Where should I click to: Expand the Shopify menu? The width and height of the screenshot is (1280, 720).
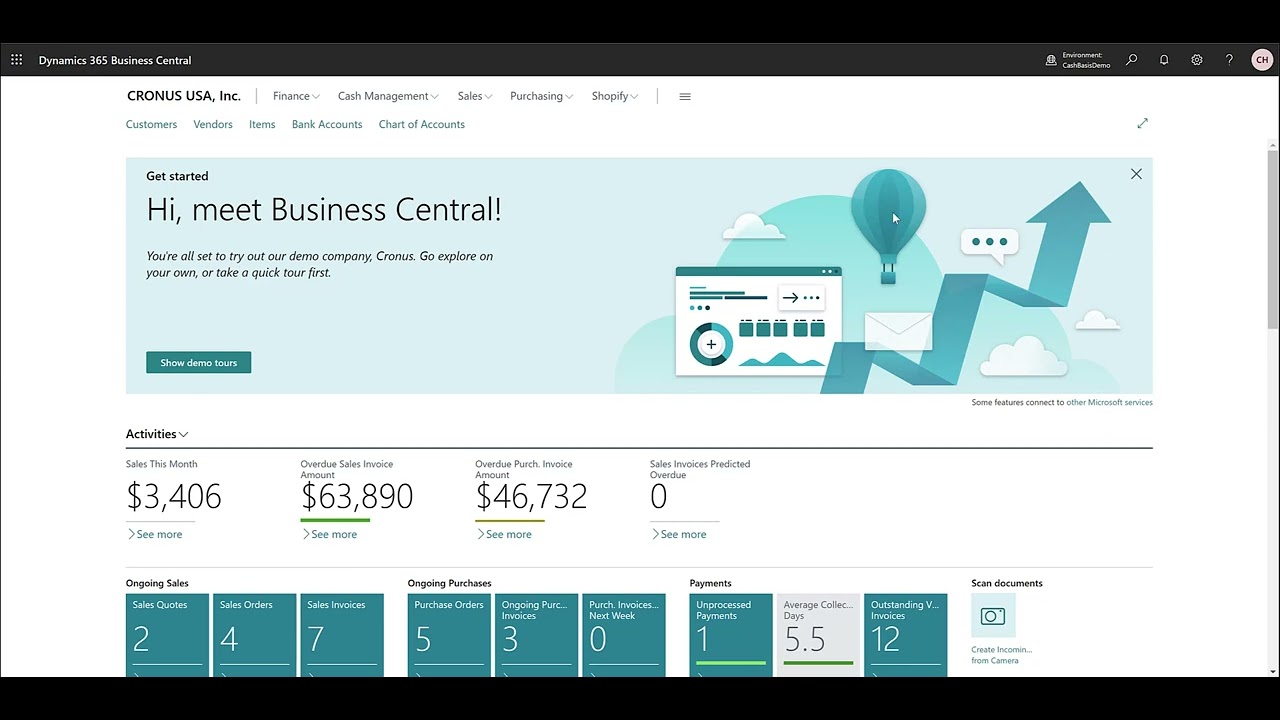tap(615, 96)
